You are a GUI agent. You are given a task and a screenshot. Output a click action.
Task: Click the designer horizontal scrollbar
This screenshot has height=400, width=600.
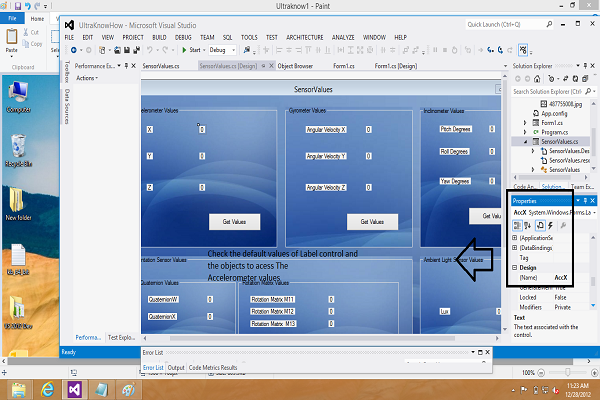pyautogui.click(x=312, y=338)
